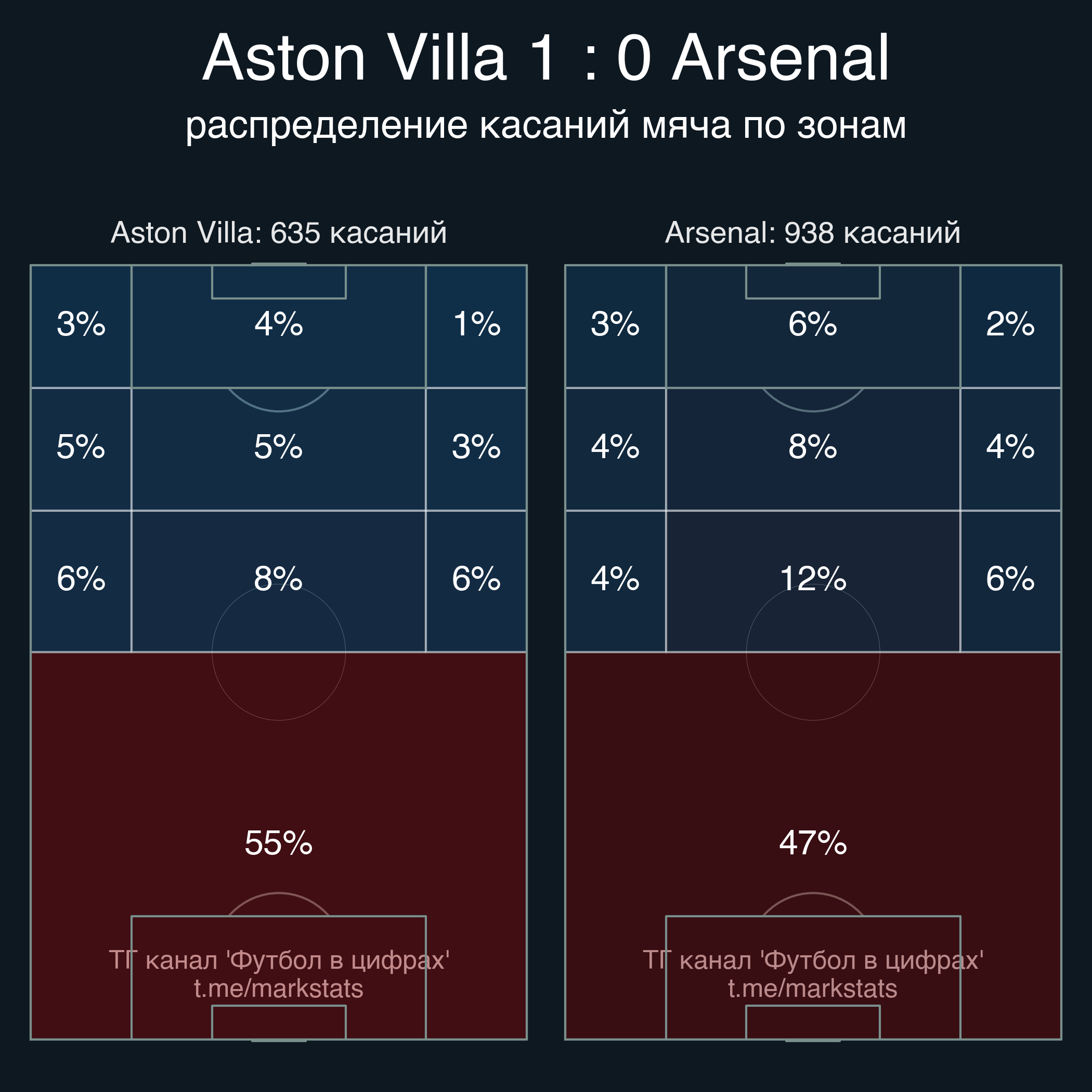The height and width of the screenshot is (1092, 1092).
Task: Click Aston Villa's 4% penalty area zone
Action: [279, 326]
